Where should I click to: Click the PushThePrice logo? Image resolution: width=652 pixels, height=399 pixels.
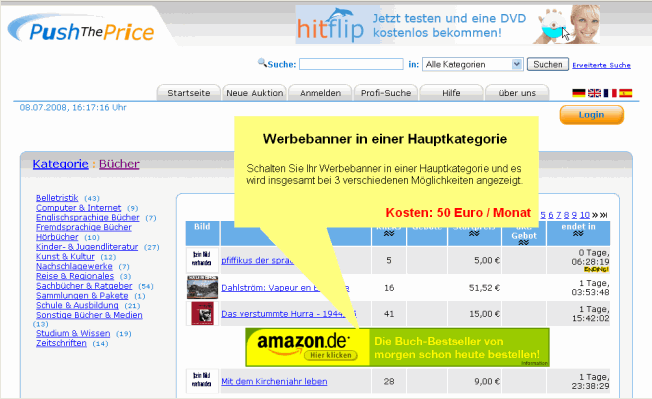coord(82,30)
